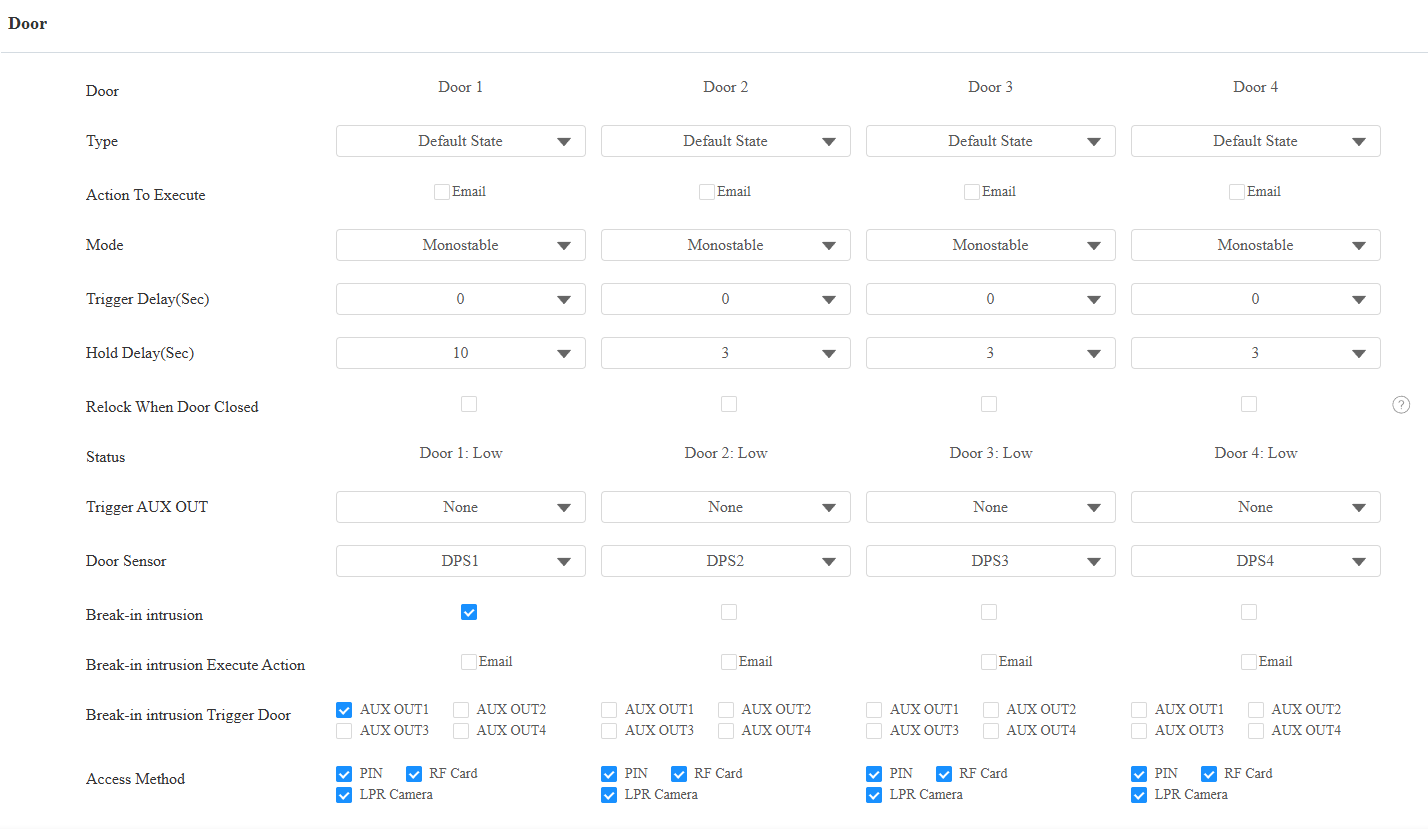1428x829 pixels.
Task: Open the DPS4 Door Sensor dropdown
Action: click(x=1256, y=561)
